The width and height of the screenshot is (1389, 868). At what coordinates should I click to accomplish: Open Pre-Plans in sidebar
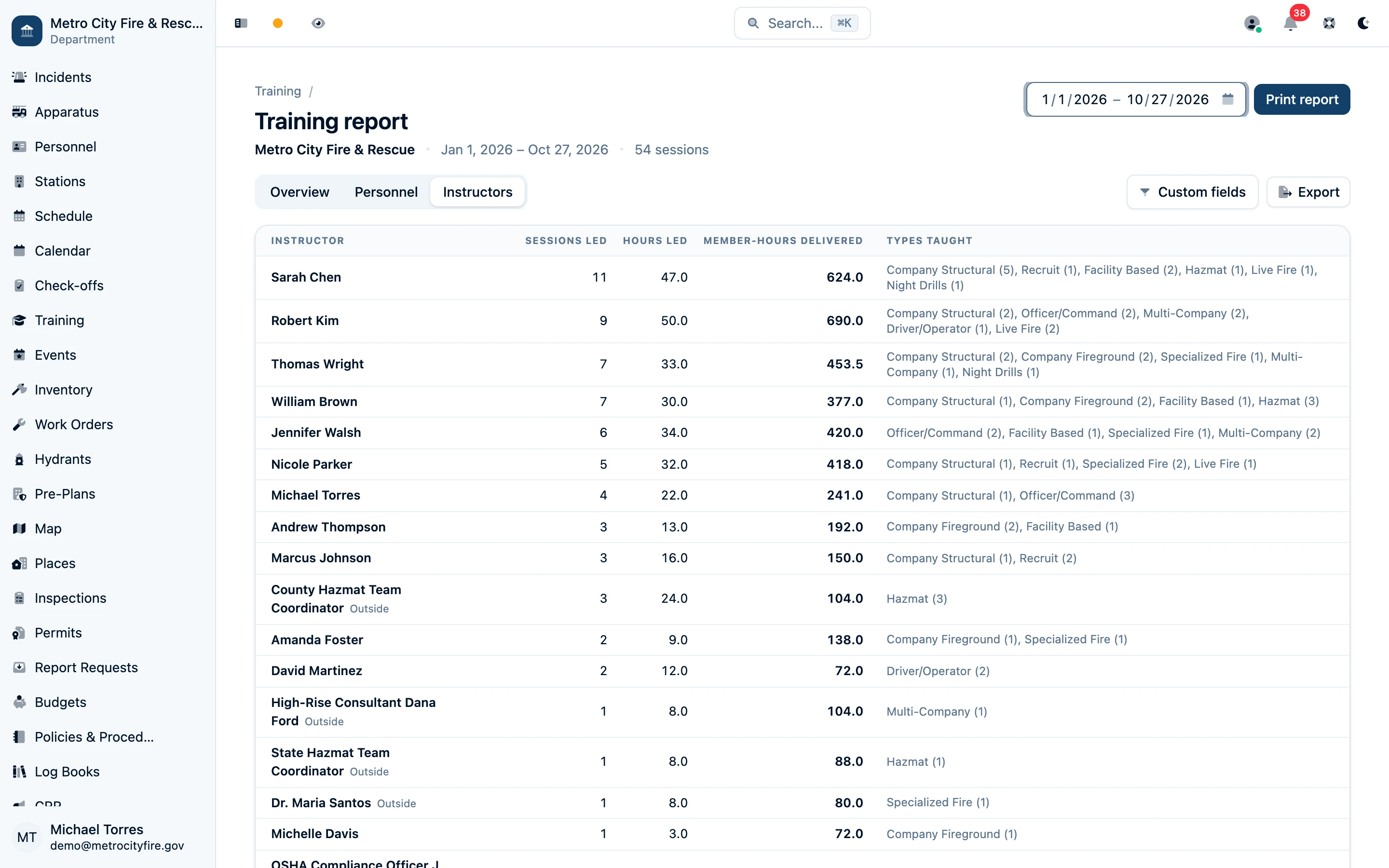tap(108, 494)
